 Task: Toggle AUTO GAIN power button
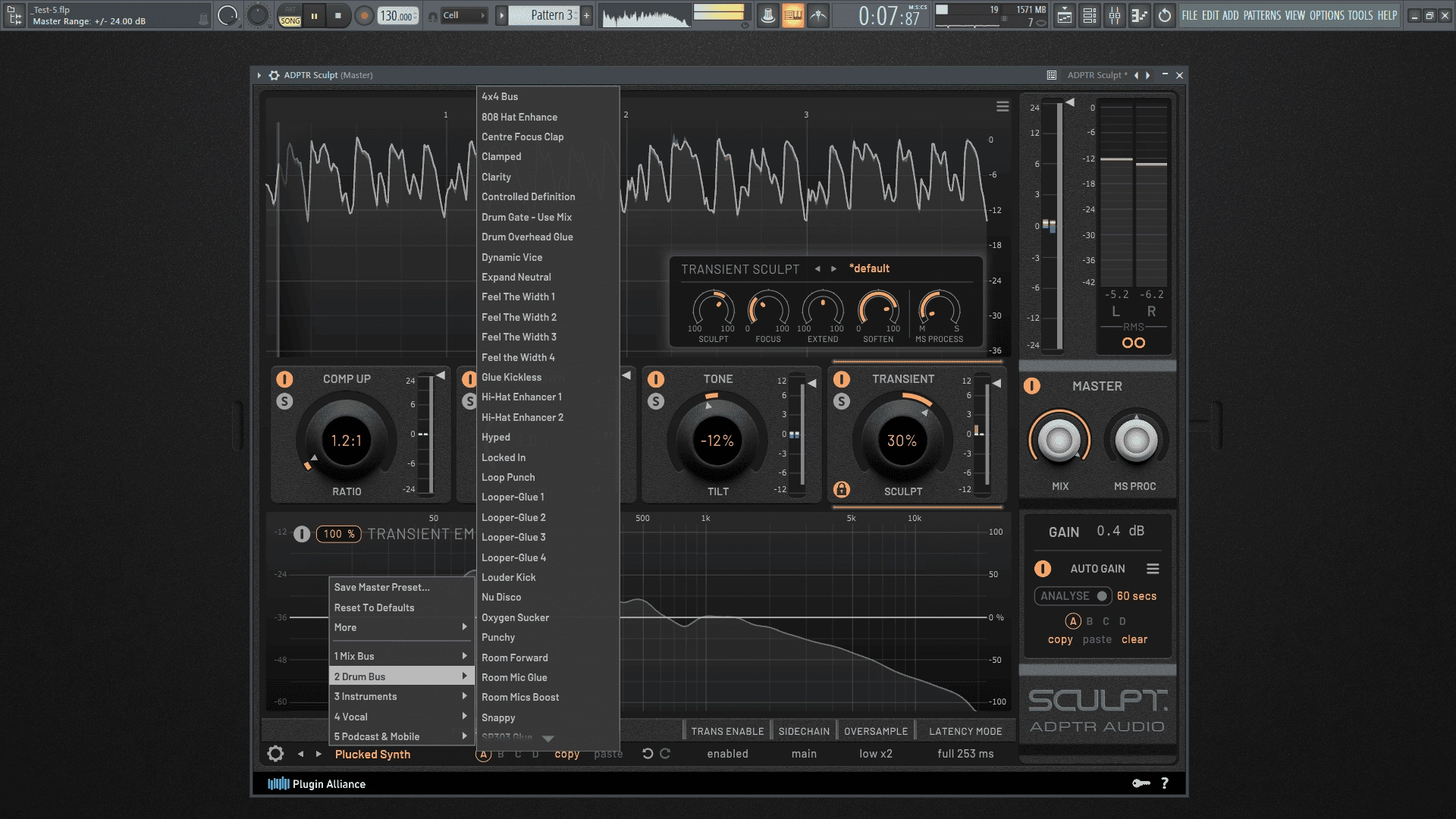coord(1043,569)
